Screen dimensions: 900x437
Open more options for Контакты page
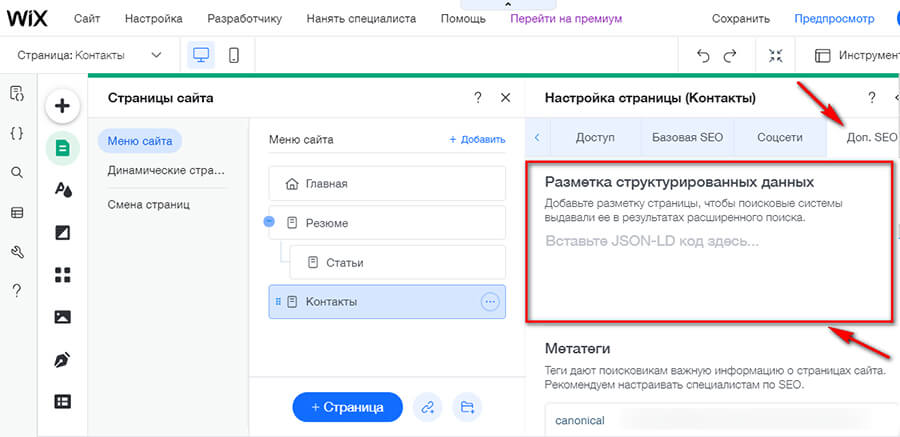(x=490, y=302)
